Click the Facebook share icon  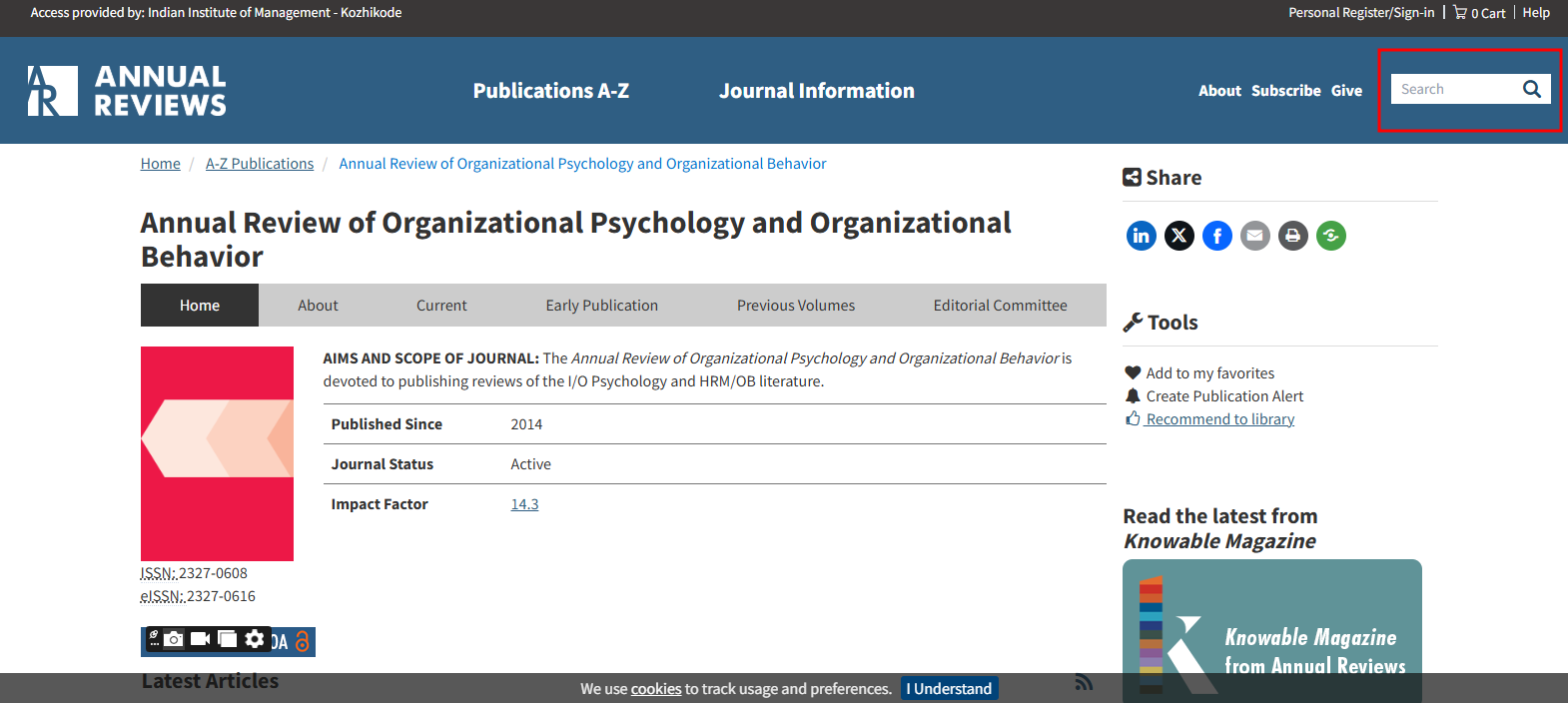click(x=1216, y=236)
